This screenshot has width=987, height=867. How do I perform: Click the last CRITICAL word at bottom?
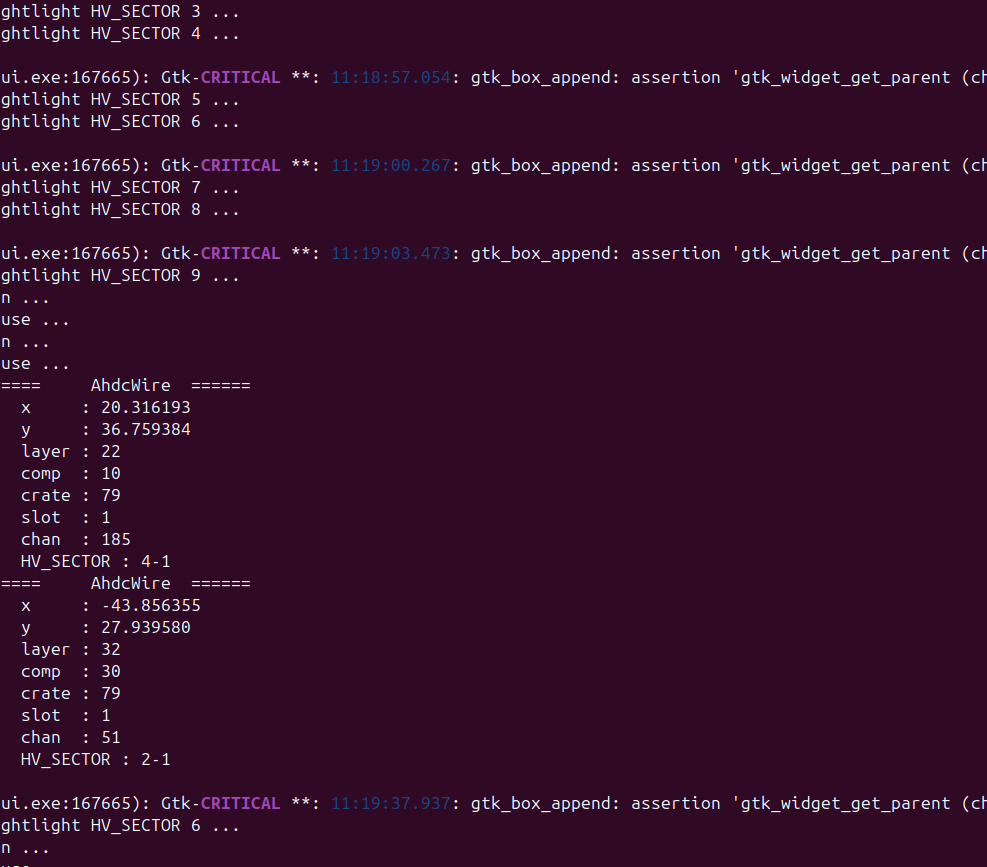[x=240, y=803]
